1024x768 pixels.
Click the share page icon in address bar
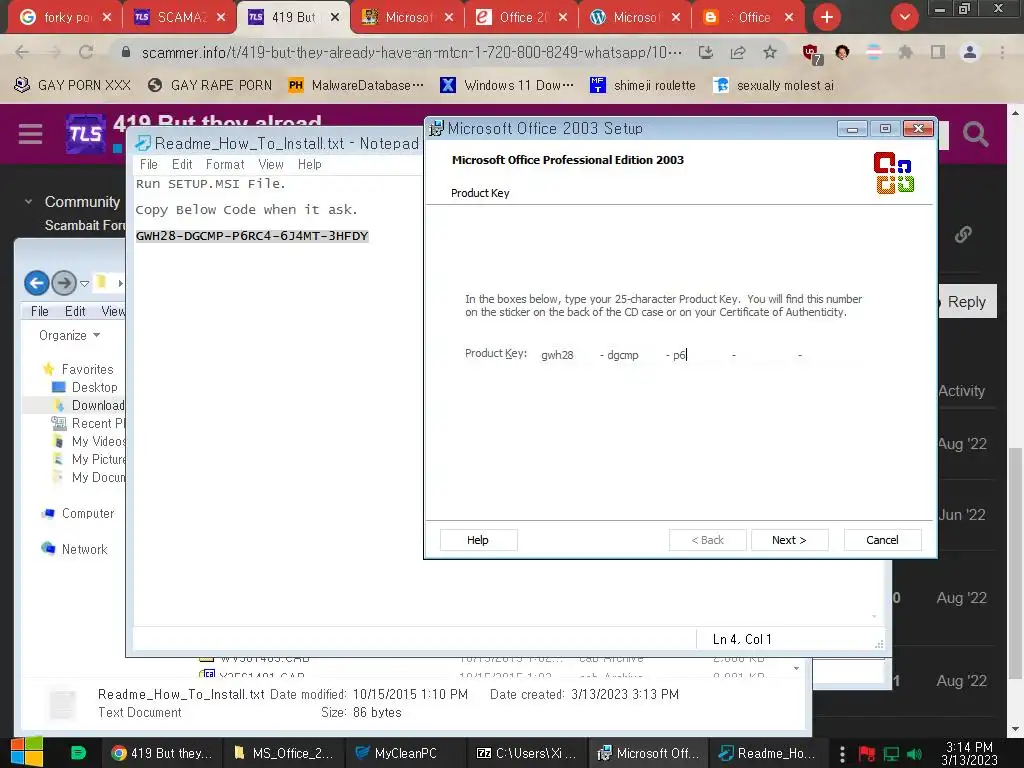(738, 52)
